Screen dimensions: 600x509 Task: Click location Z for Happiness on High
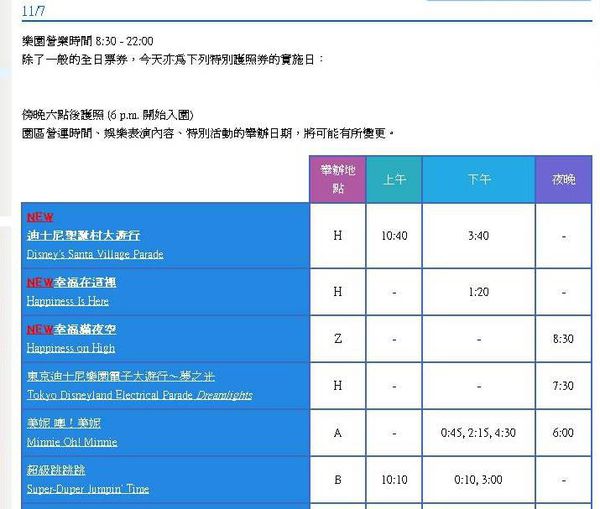click(x=338, y=339)
